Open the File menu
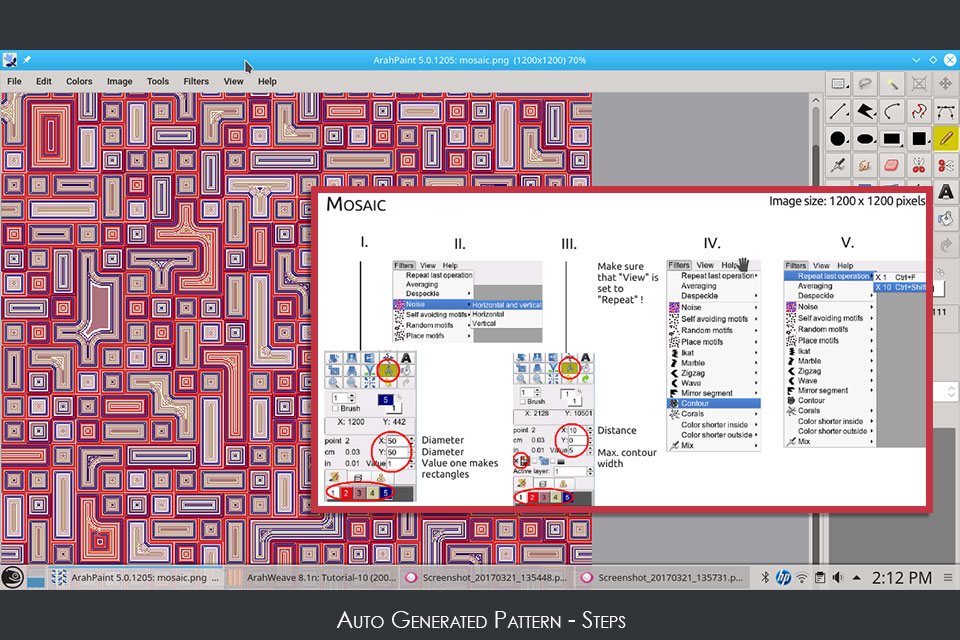960x640 pixels. (x=14, y=81)
